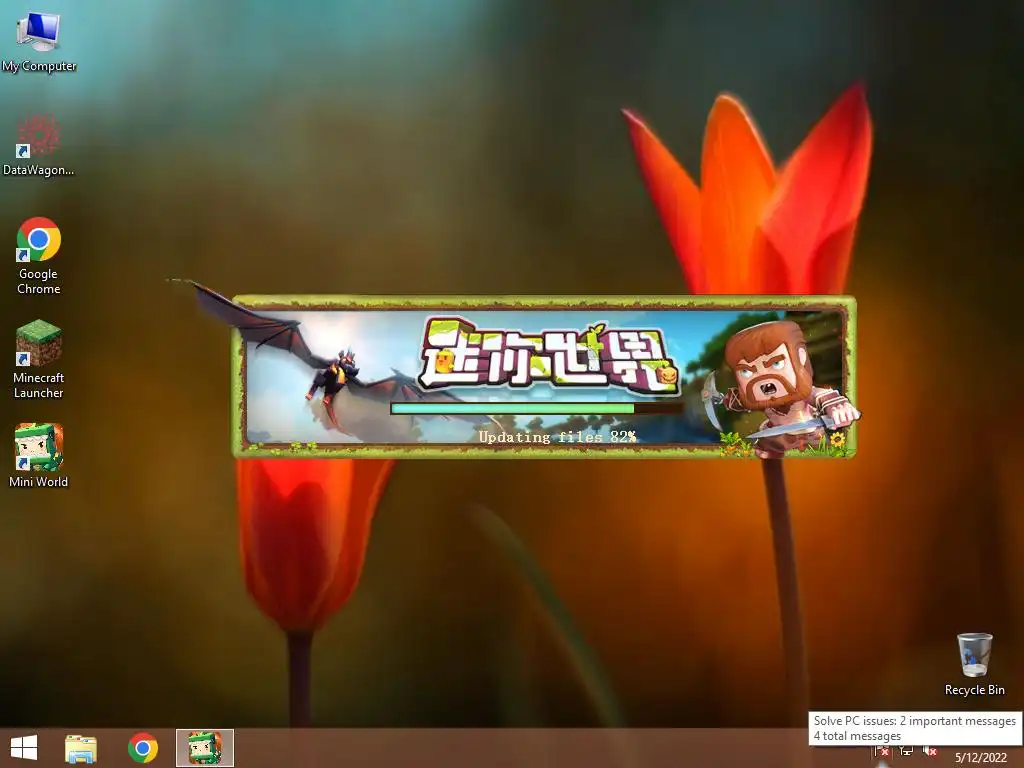Select the DataWagon desktop shortcut

(x=39, y=145)
